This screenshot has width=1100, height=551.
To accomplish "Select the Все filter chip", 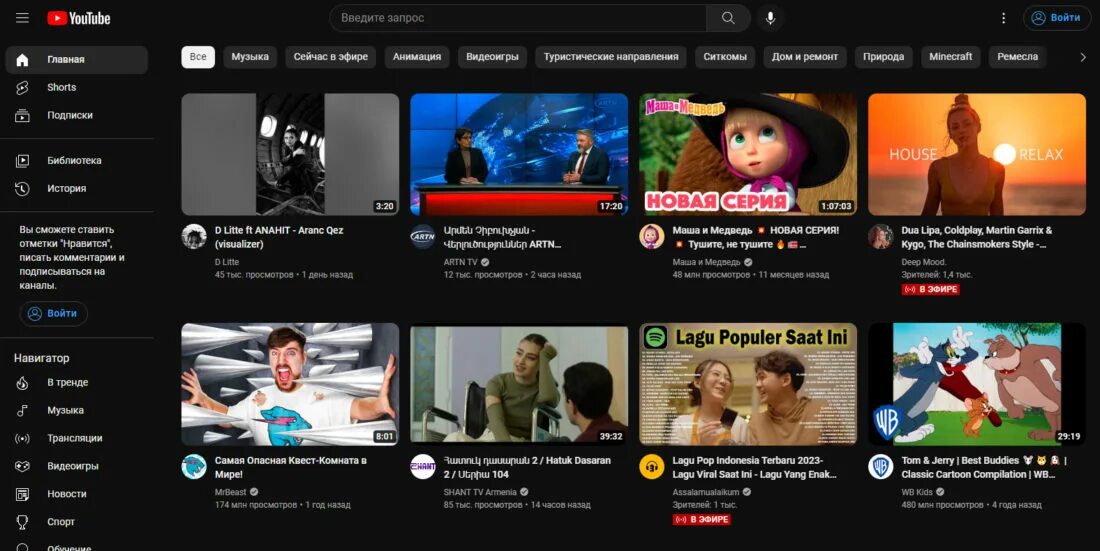I will point(198,57).
